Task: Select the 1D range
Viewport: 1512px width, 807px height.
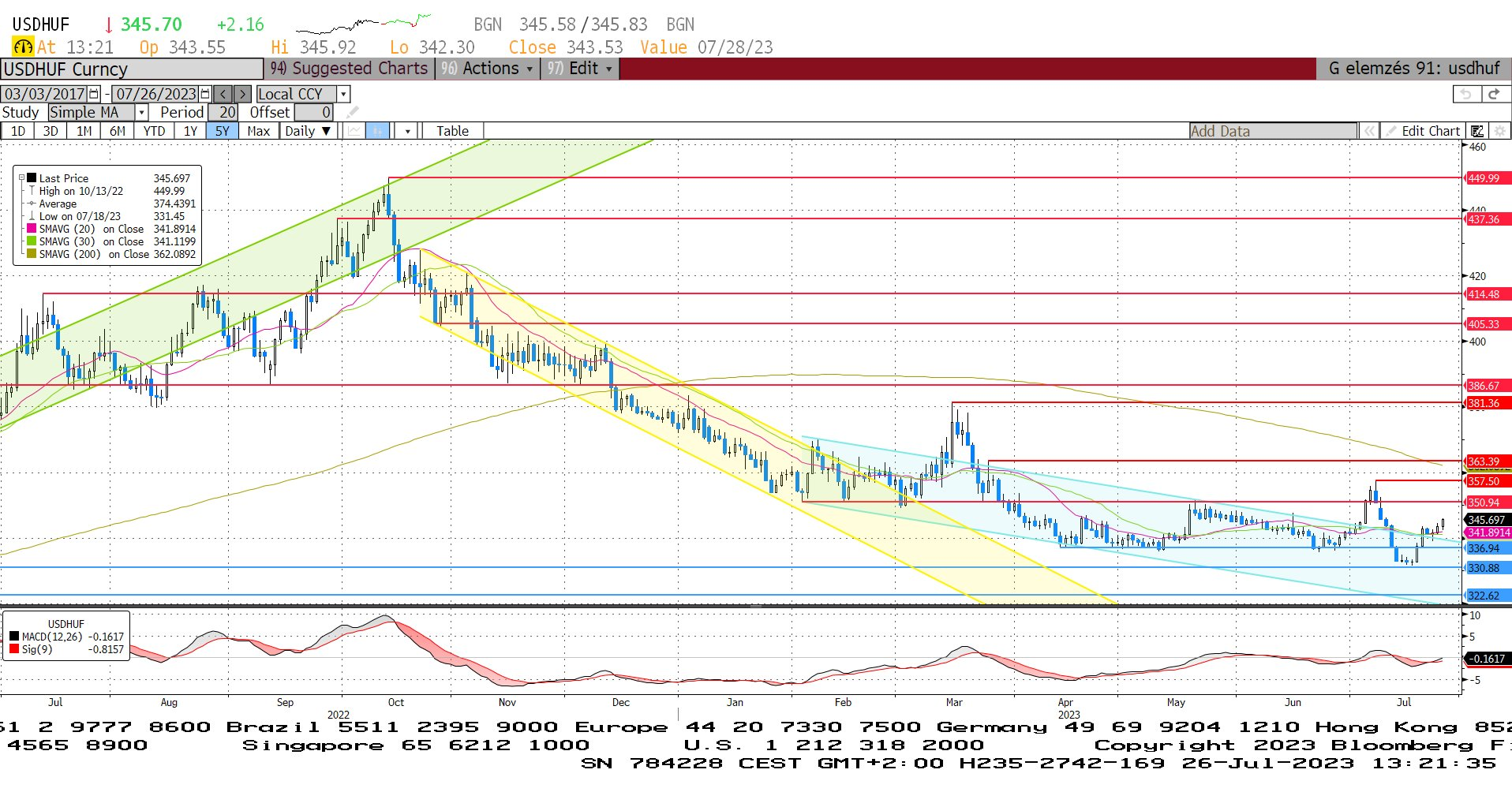Action: coord(17,131)
